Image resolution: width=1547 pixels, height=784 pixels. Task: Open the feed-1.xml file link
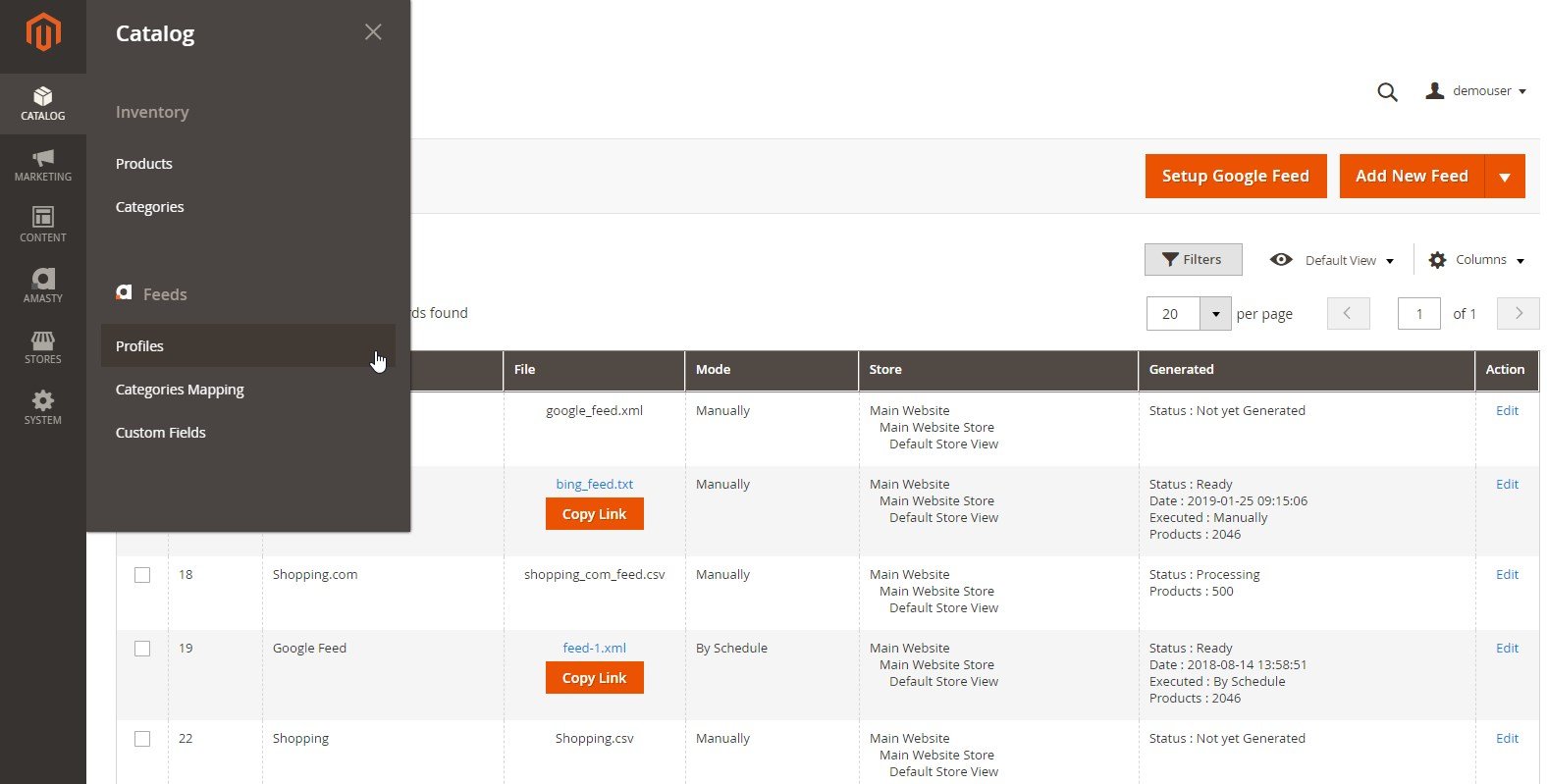pyautogui.click(x=595, y=649)
